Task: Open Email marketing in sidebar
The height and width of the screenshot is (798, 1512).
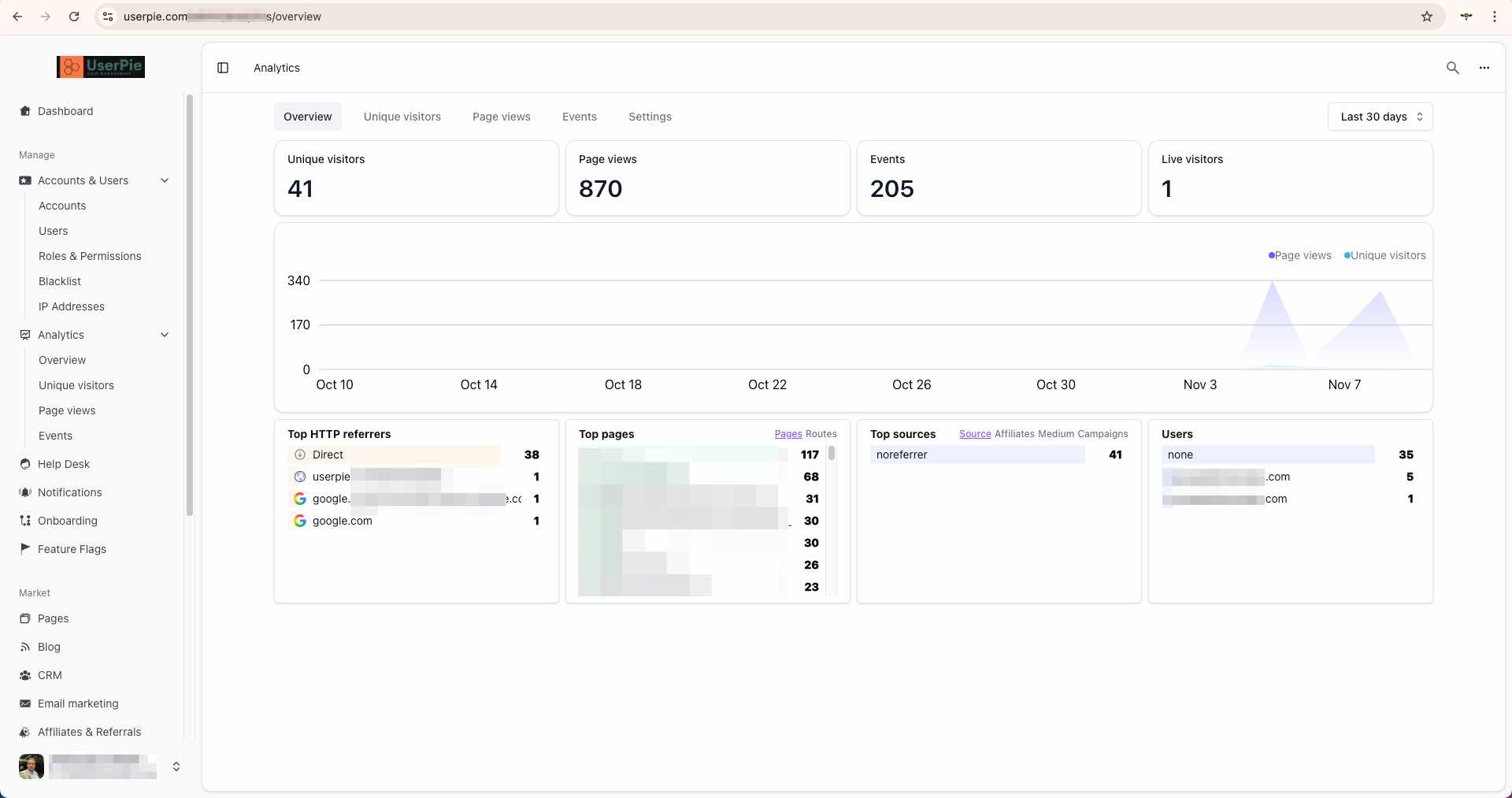Action: pyautogui.click(x=78, y=703)
